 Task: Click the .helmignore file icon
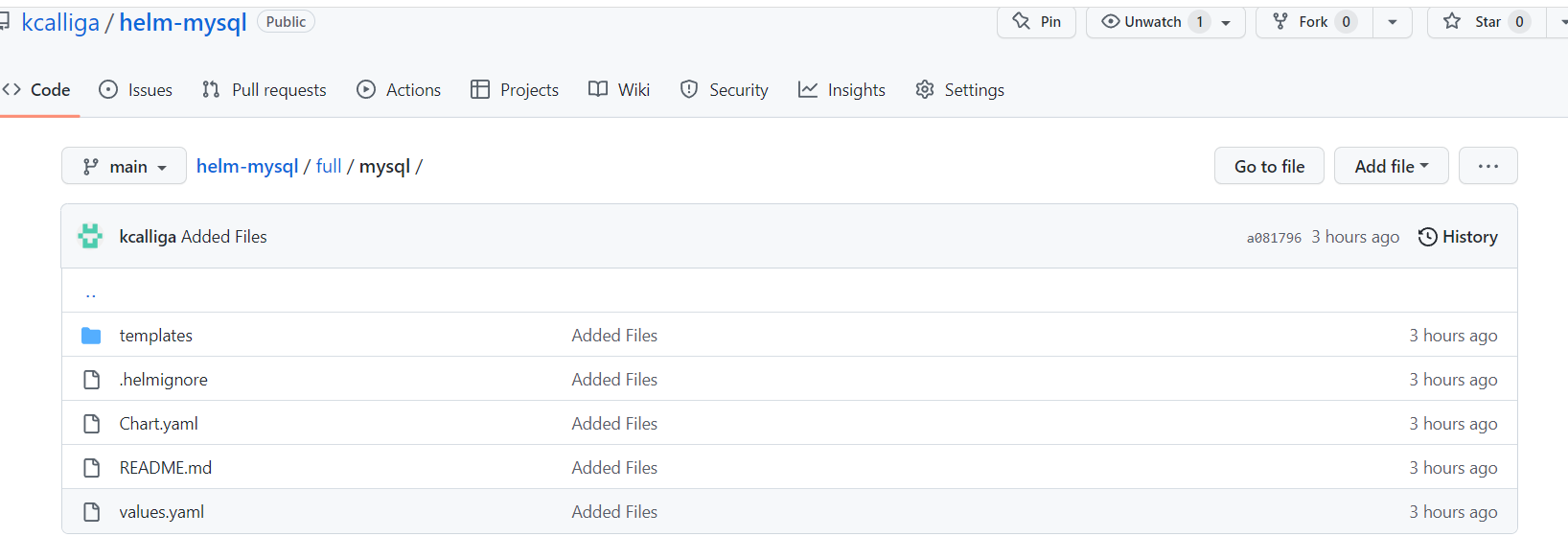coord(91,380)
